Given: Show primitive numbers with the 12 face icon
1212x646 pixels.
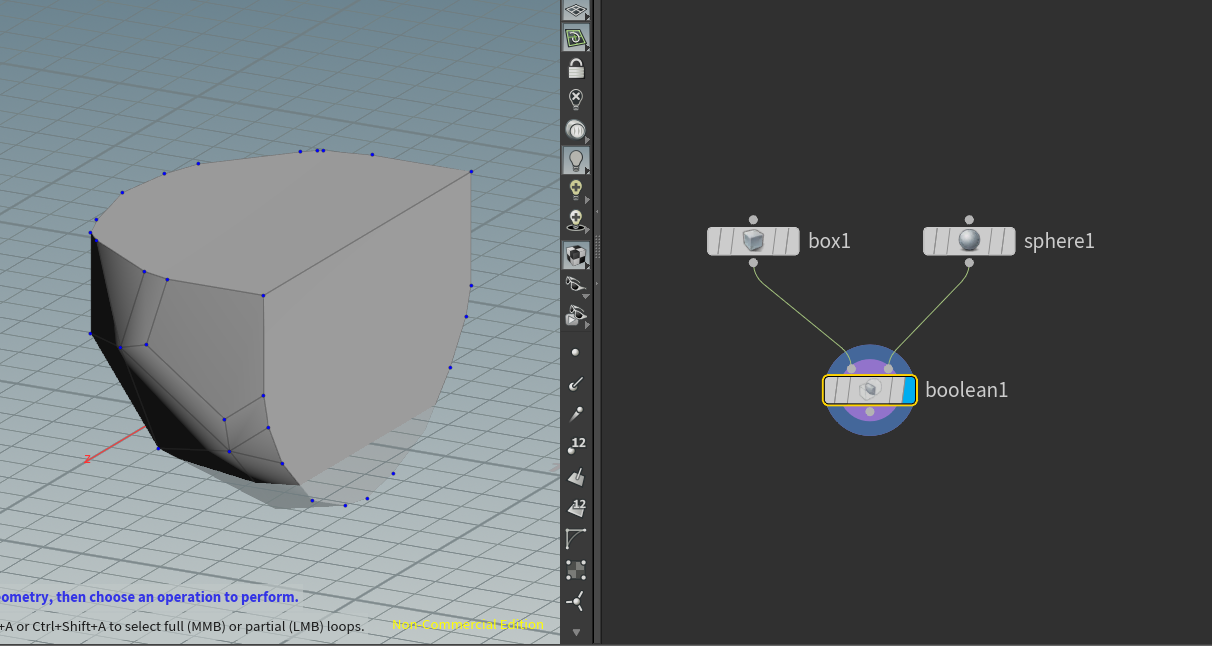Looking at the screenshot, I should coord(575,508).
